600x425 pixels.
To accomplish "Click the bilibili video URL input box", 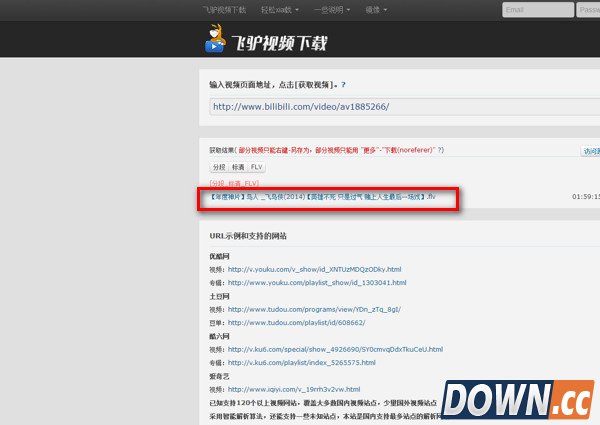I will [x=400, y=106].
